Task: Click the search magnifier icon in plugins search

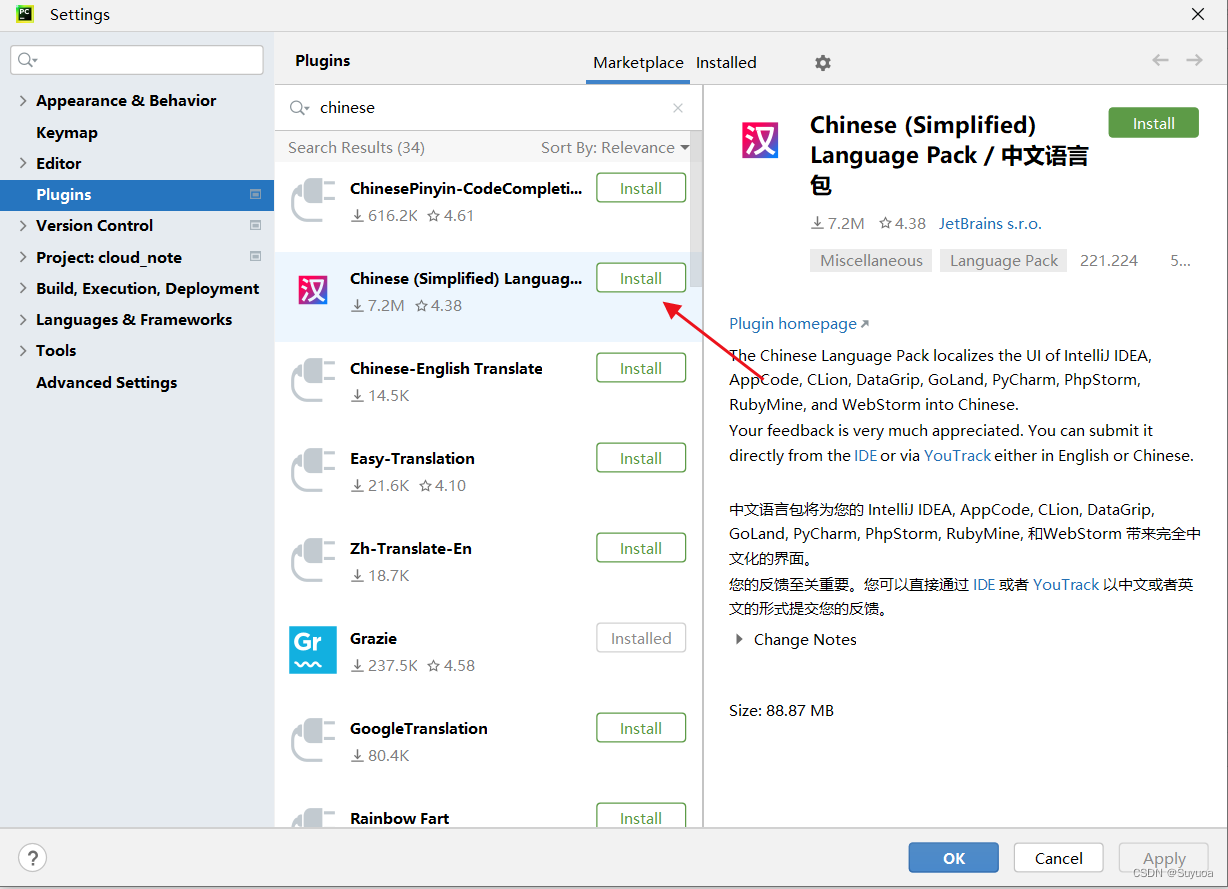Action: tap(299, 108)
